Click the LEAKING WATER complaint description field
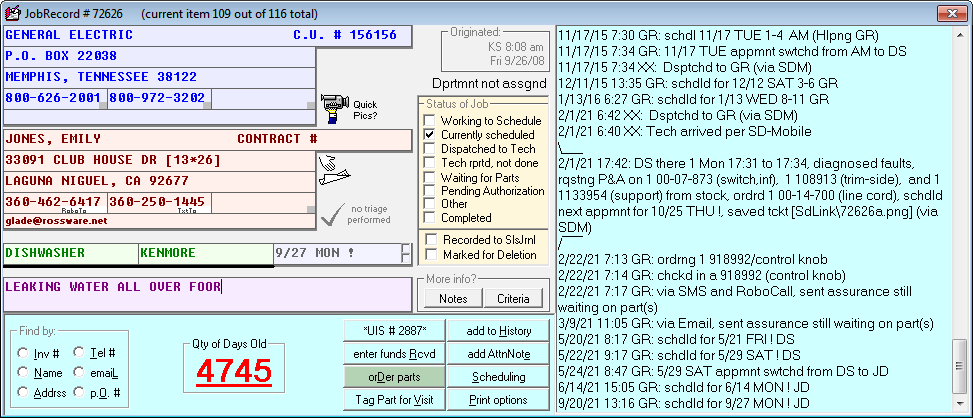Image resolution: width=973 pixels, height=418 pixels. pos(208,294)
